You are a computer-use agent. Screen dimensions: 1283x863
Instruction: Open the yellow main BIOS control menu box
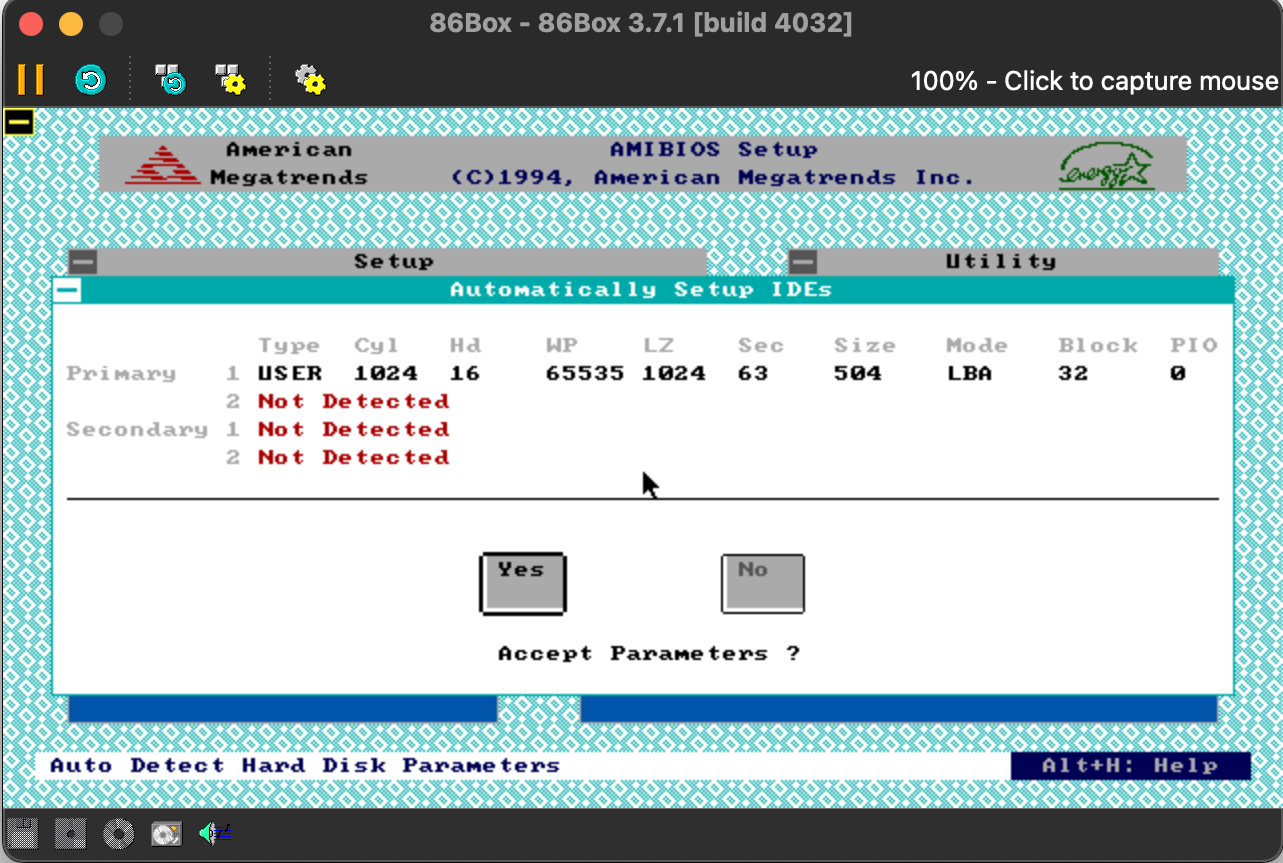click(x=19, y=122)
